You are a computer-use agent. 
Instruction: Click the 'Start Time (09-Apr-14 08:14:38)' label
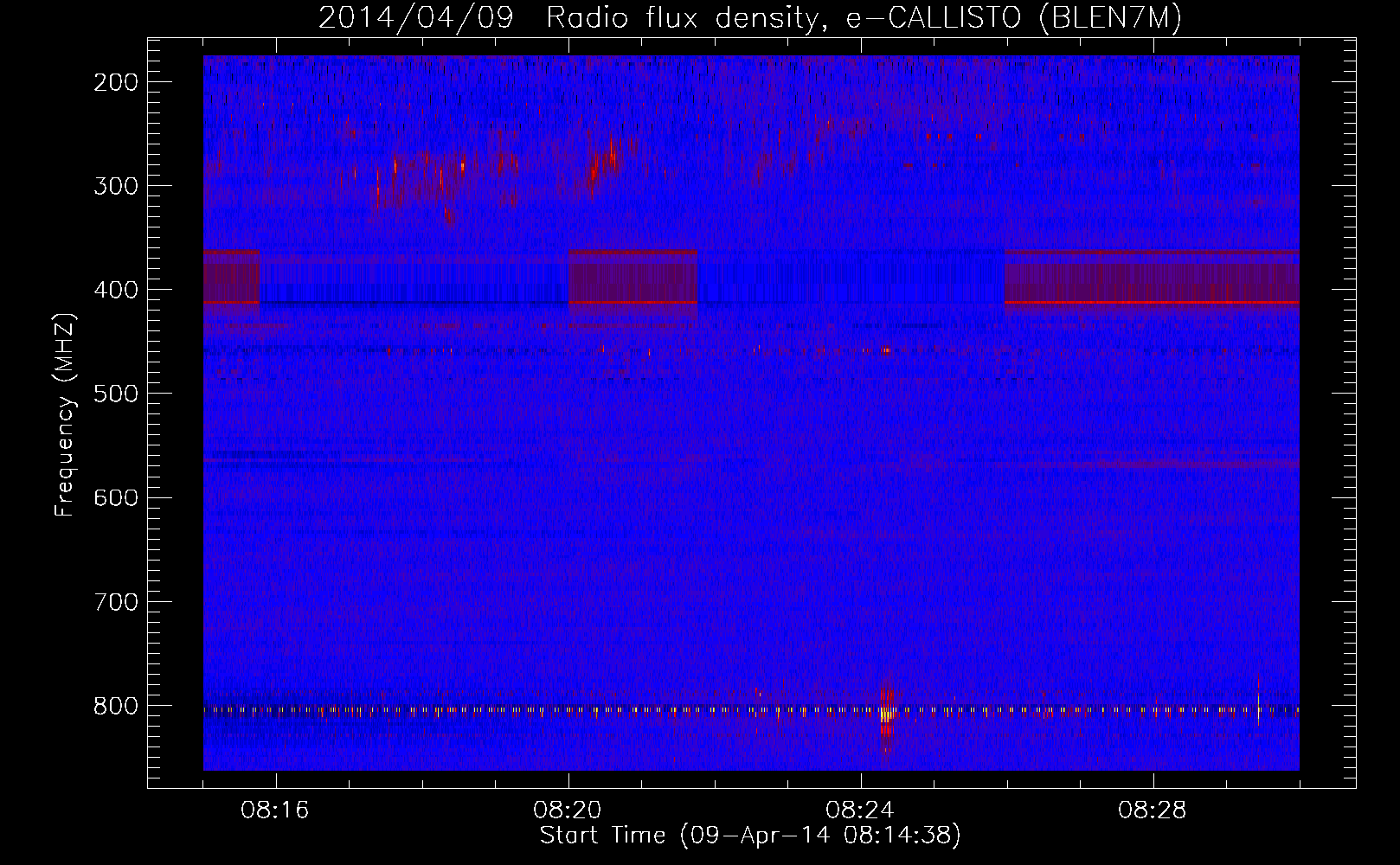(750, 836)
